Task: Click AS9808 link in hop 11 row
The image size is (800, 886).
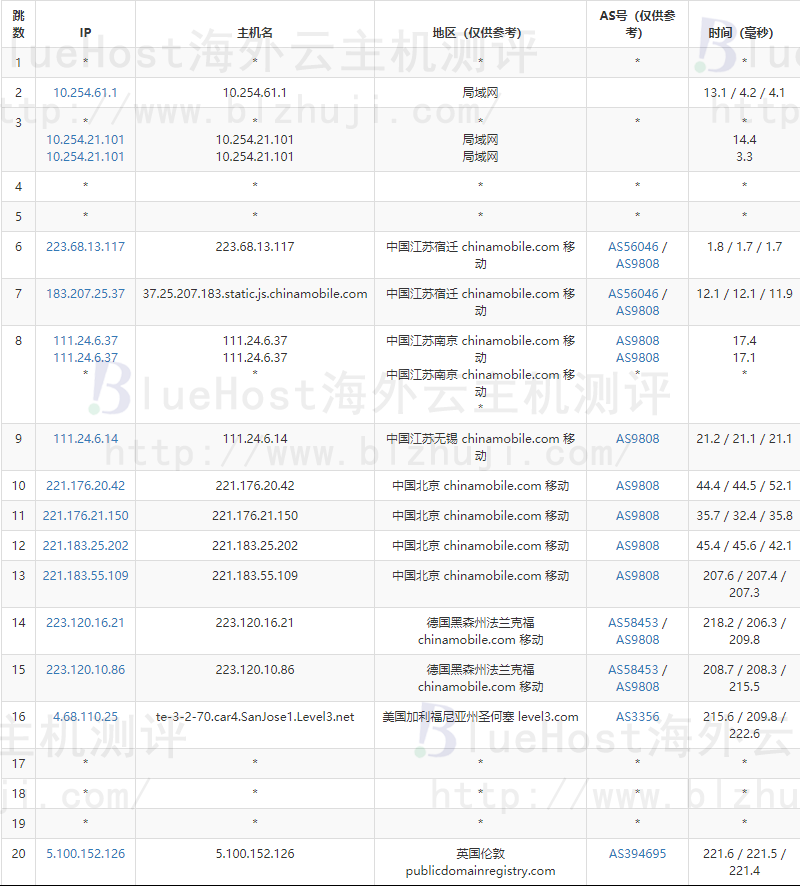Action: (637, 515)
